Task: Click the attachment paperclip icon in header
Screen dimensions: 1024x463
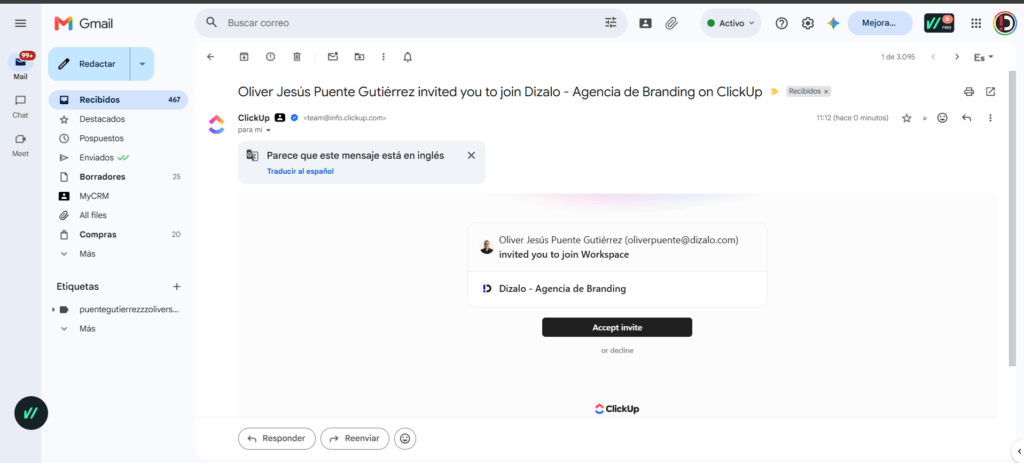Action: pyautogui.click(x=671, y=24)
